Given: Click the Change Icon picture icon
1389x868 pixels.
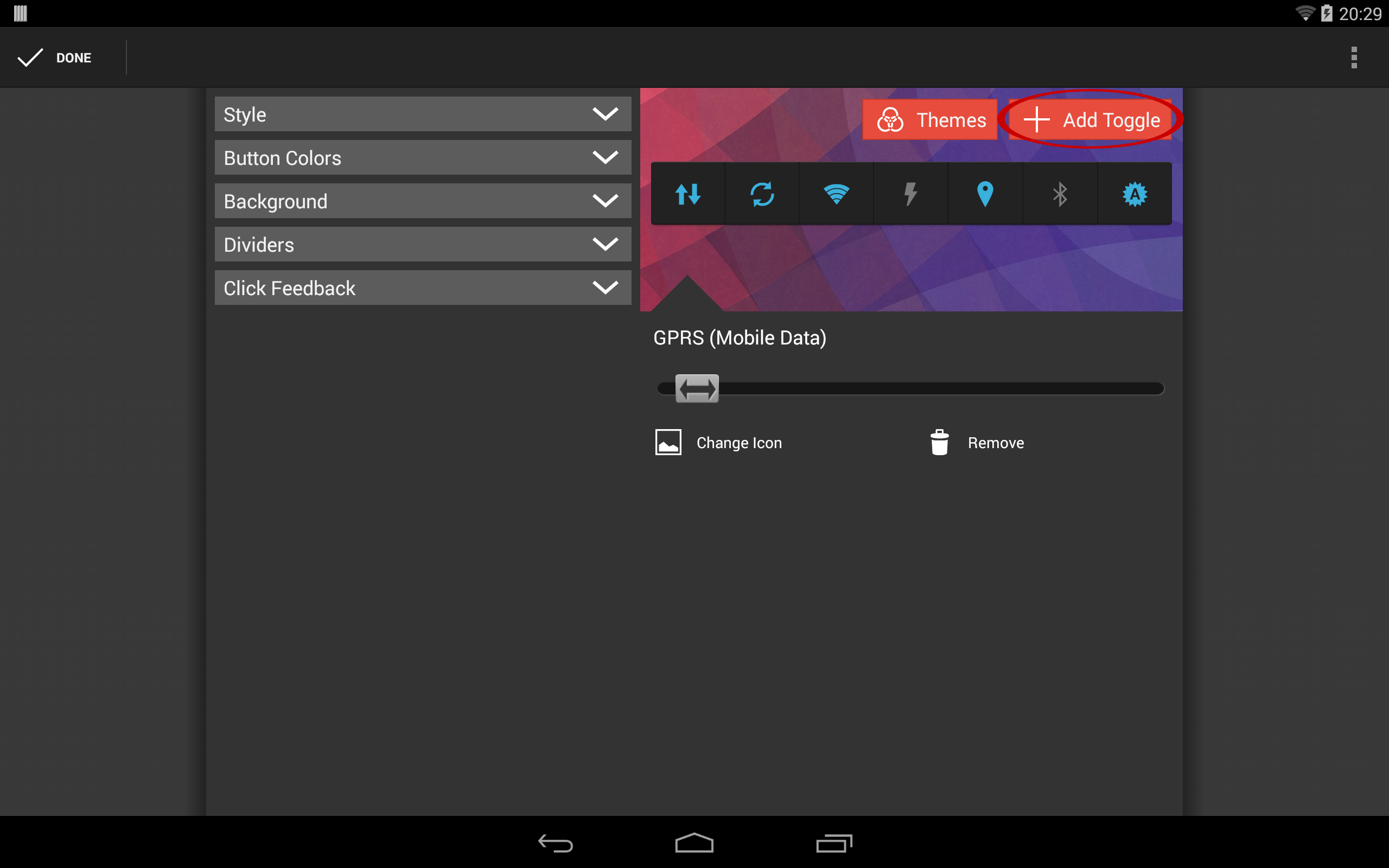Looking at the screenshot, I should pyautogui.click(x=668, y=443).
